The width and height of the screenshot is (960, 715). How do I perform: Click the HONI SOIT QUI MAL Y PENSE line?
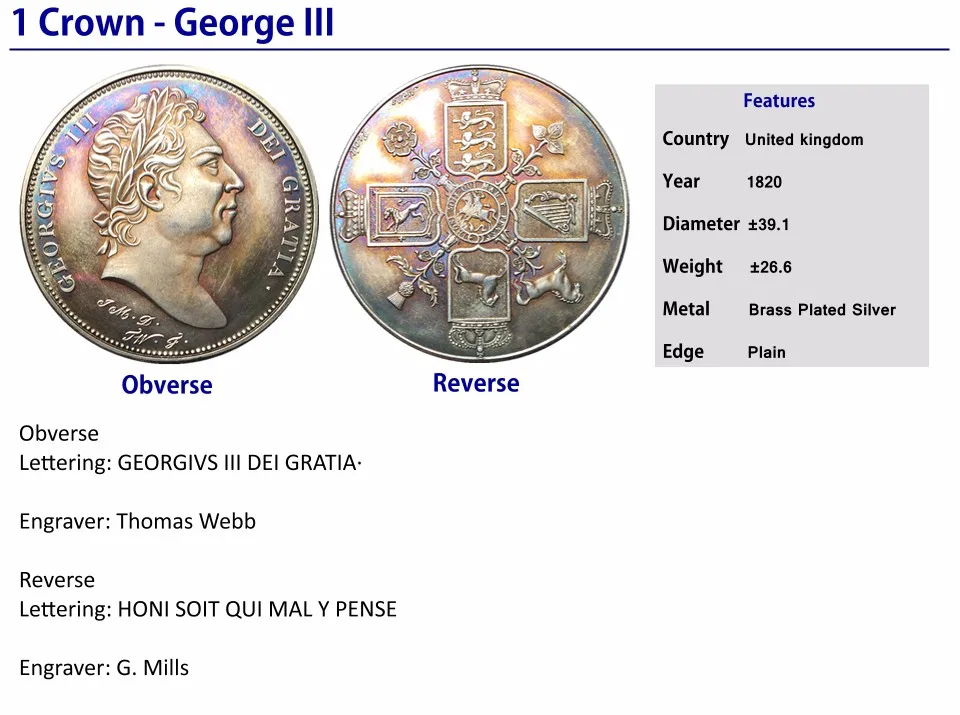coord(208,609)
